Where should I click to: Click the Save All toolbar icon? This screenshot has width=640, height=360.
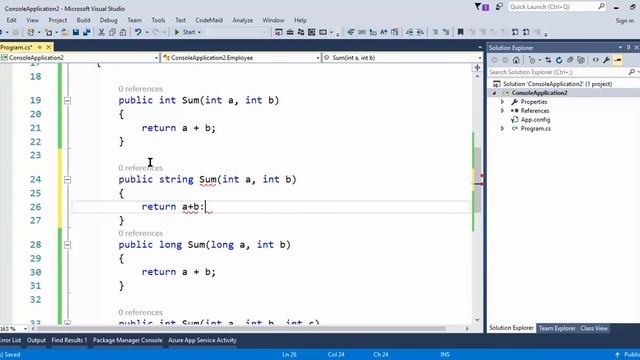pyautogui.click(x=87, y=32)
